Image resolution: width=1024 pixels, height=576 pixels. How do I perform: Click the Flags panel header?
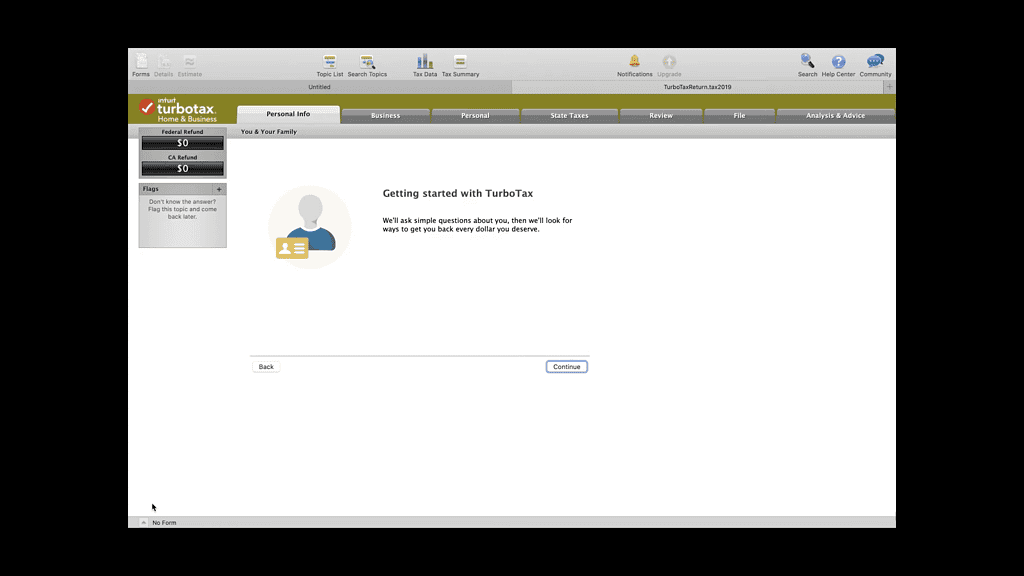(182, 189)
